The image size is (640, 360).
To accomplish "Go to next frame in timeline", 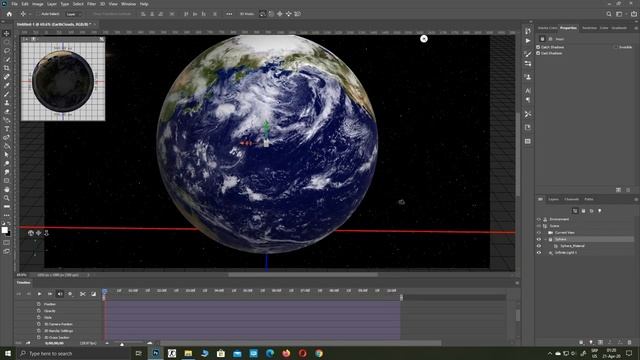I will pyautogui.click(x=50, y=294).
